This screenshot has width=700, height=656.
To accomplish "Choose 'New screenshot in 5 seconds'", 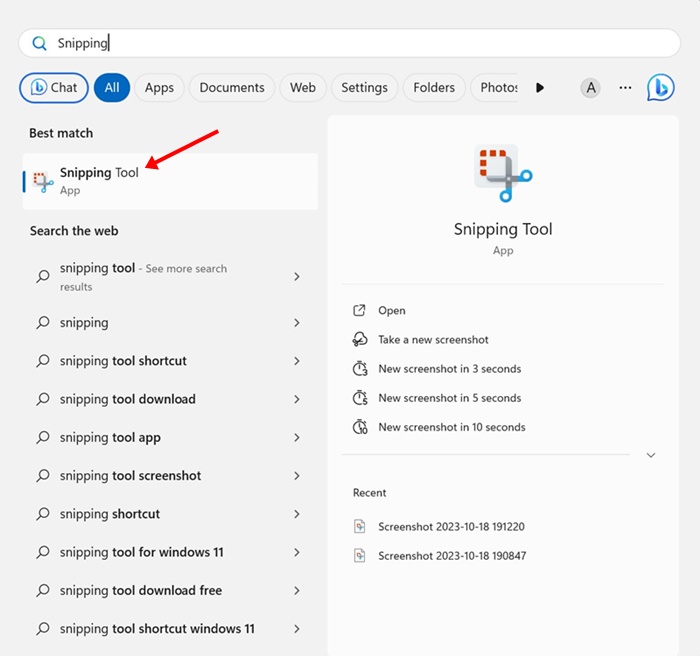I will pos(449,398).
